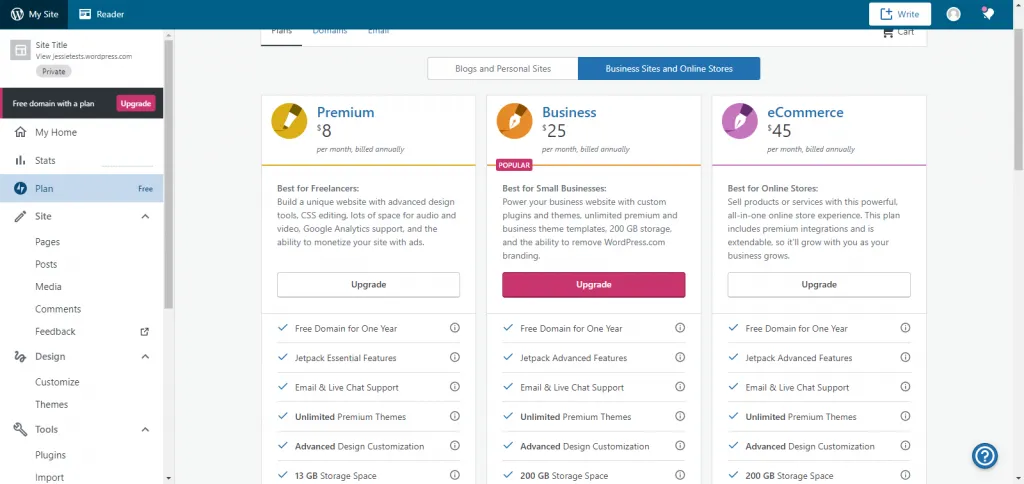Upgrade to the eCommerce plan
Image resolution: width=1024 pixels, height=484 pixels.
[x=819, y=285]
